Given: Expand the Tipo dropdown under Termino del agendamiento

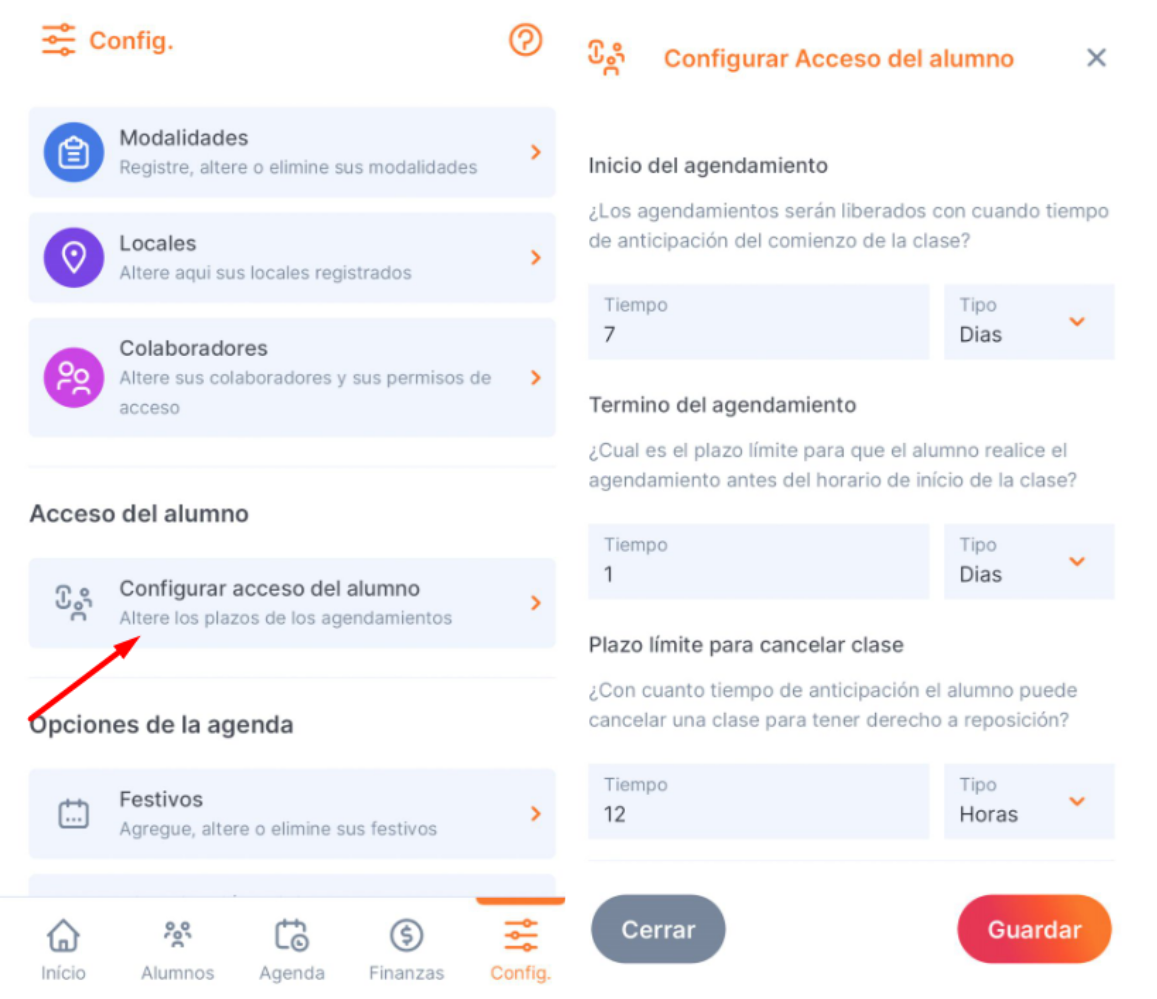Looking at the screenshot, I should [1029, 561].
